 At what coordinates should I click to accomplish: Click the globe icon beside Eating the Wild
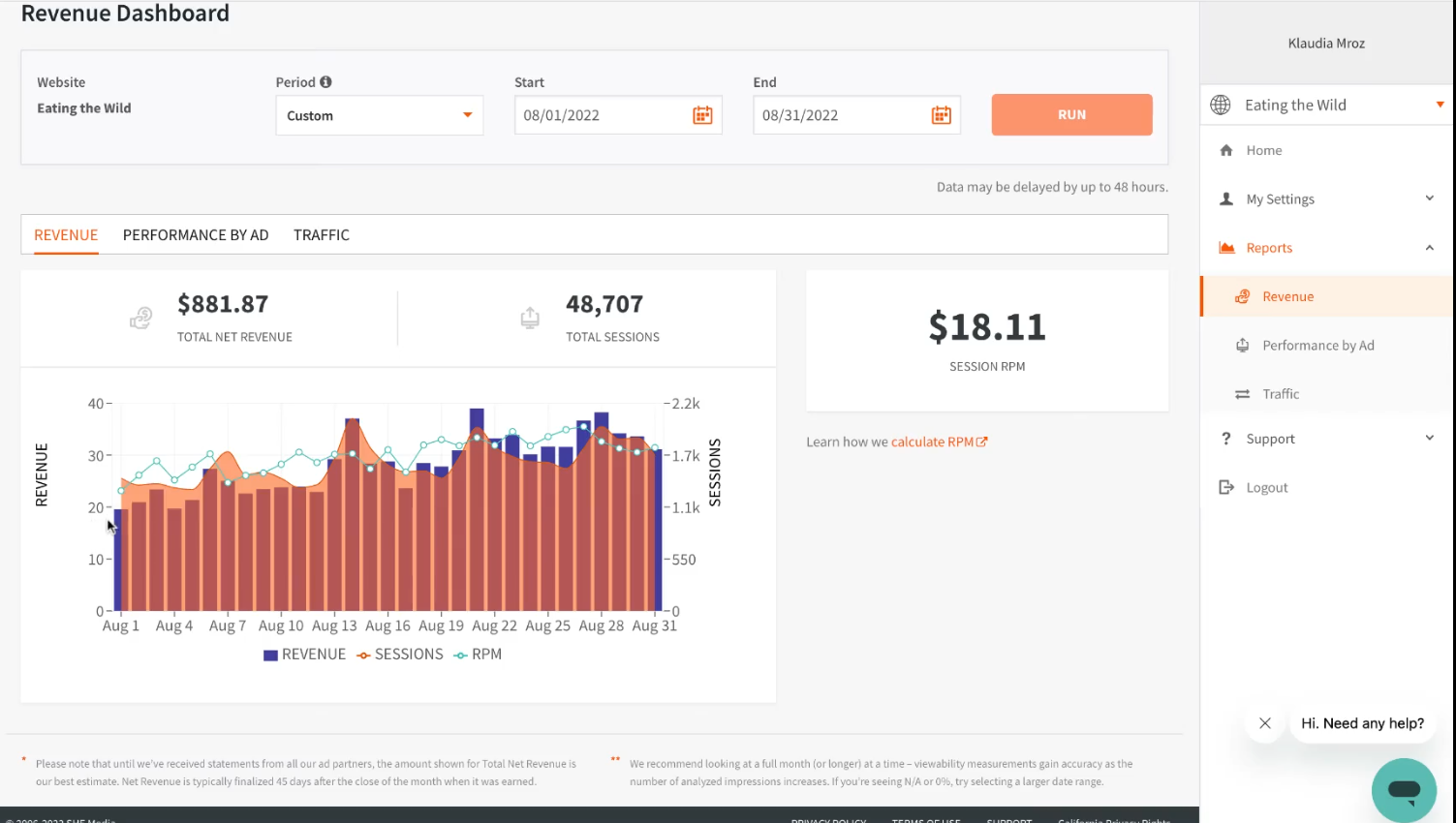[1221, 105]
